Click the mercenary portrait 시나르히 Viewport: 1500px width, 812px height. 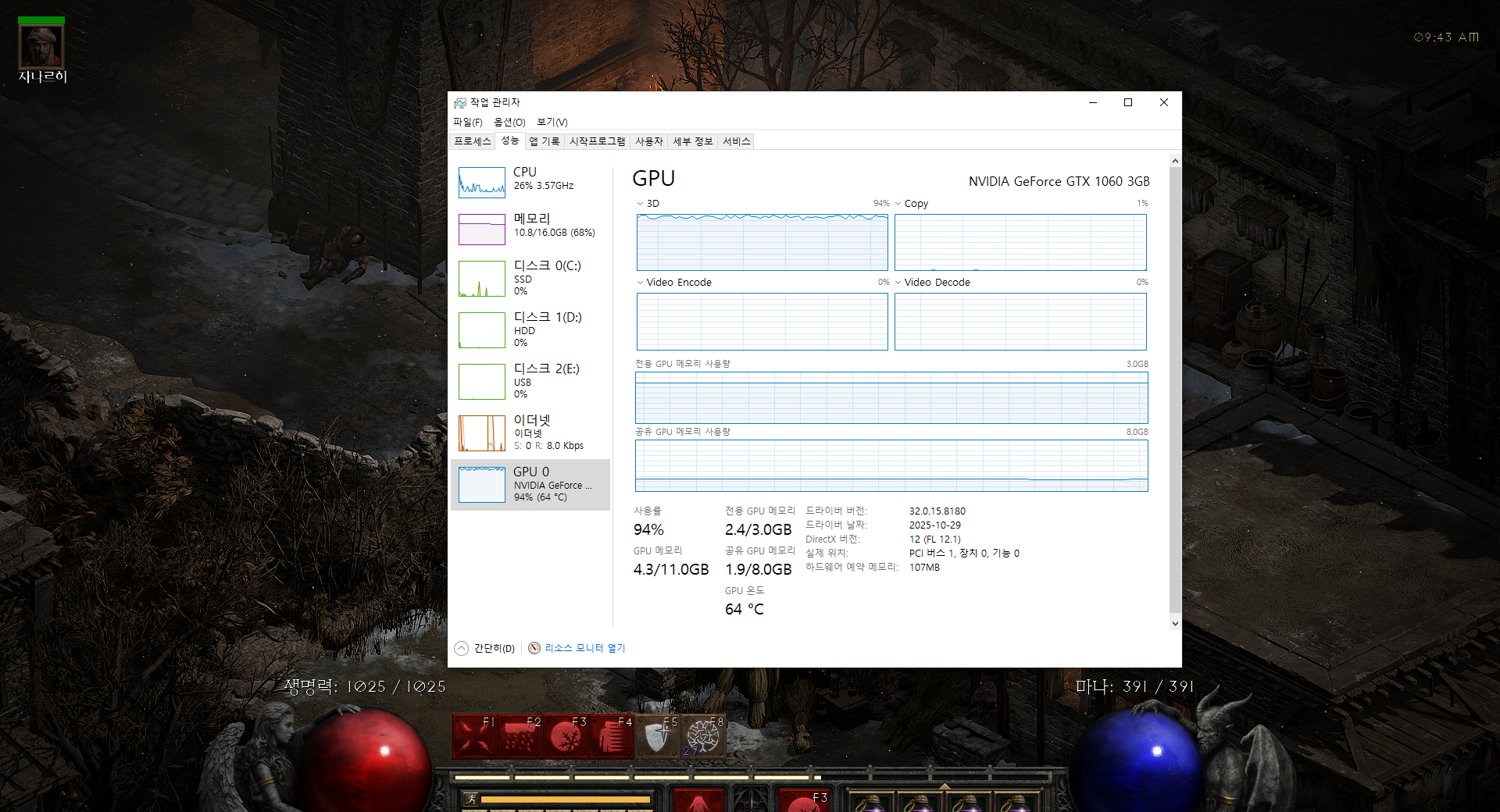[x=41, y=47]
